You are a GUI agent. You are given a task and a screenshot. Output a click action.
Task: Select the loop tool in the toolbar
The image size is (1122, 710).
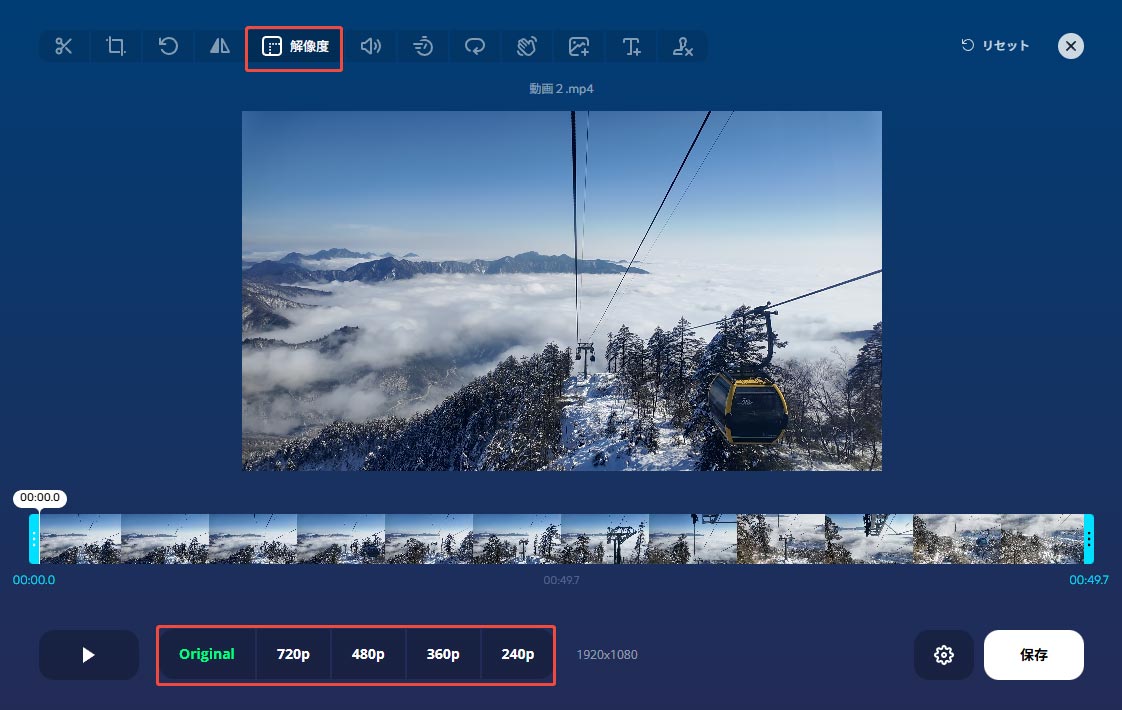point(475,46)
